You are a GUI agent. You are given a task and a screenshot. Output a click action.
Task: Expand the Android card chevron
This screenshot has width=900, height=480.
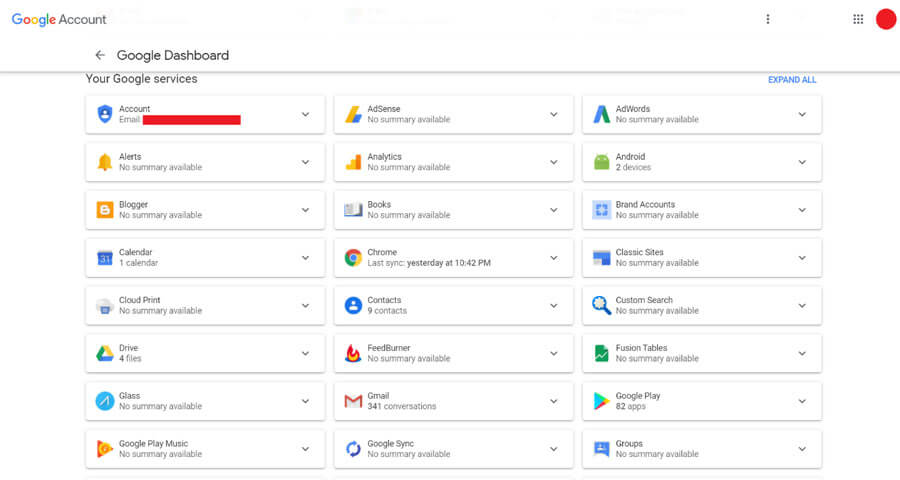click(x=802, y=162)
